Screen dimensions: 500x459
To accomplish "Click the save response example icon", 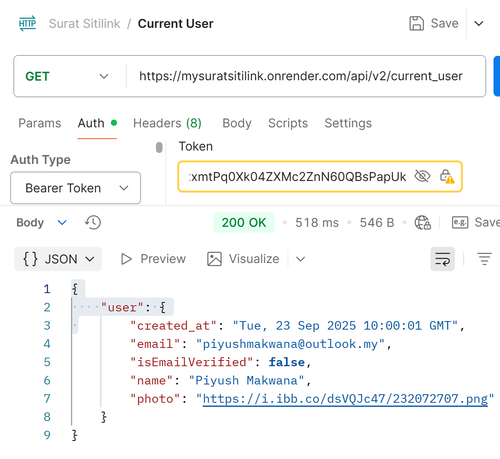I will click(460, 222).
